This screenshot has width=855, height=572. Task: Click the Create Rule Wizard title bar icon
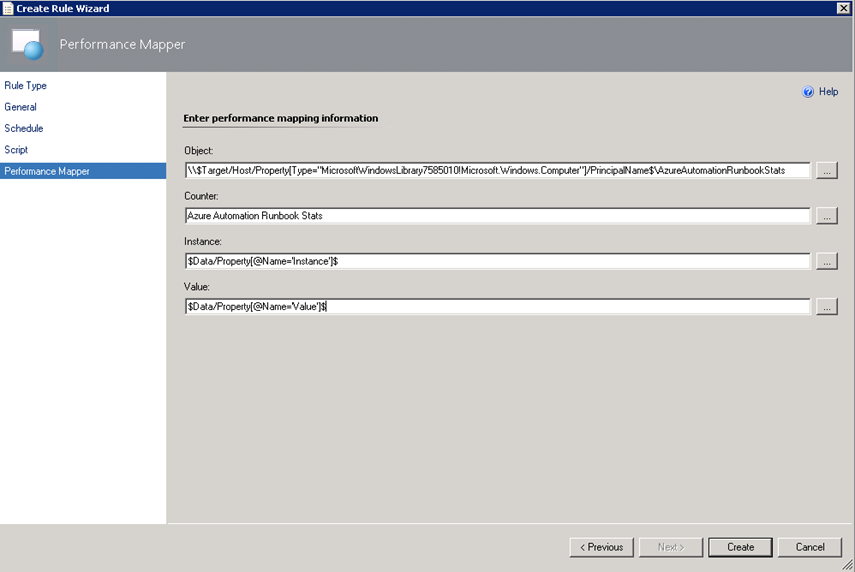click(7, 8)
